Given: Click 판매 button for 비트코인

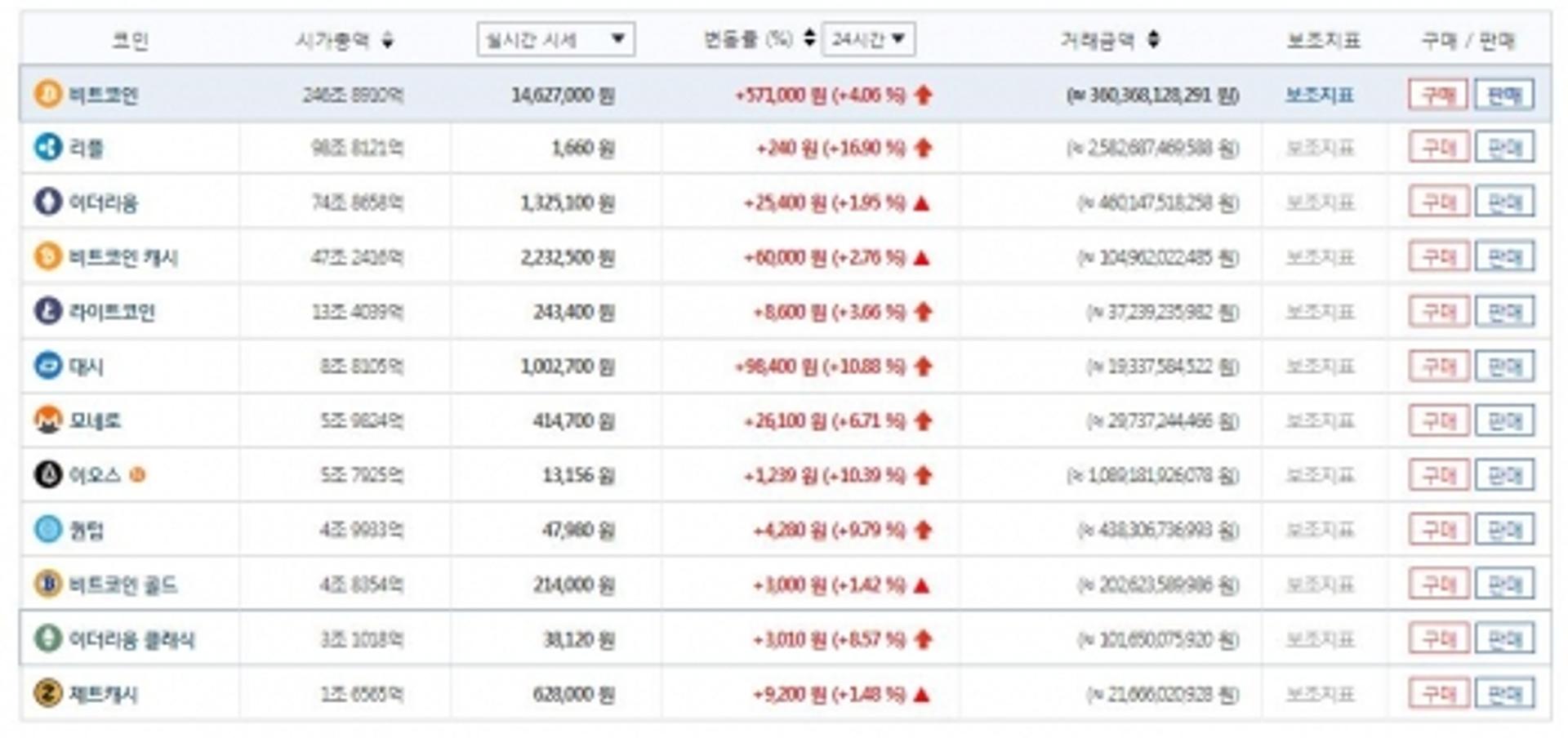Looking at the screenshot, I should 1504,95.
